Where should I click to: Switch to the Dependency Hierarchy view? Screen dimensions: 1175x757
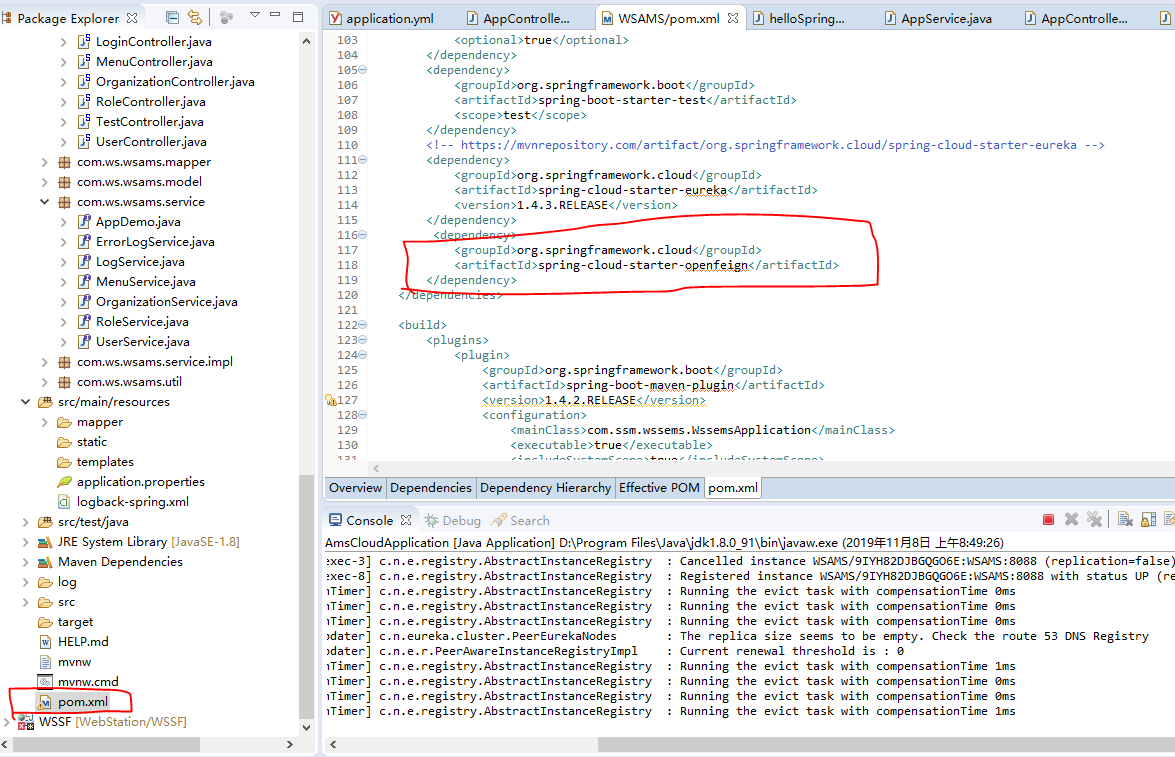pyautogui.click(x=545, y=487)
